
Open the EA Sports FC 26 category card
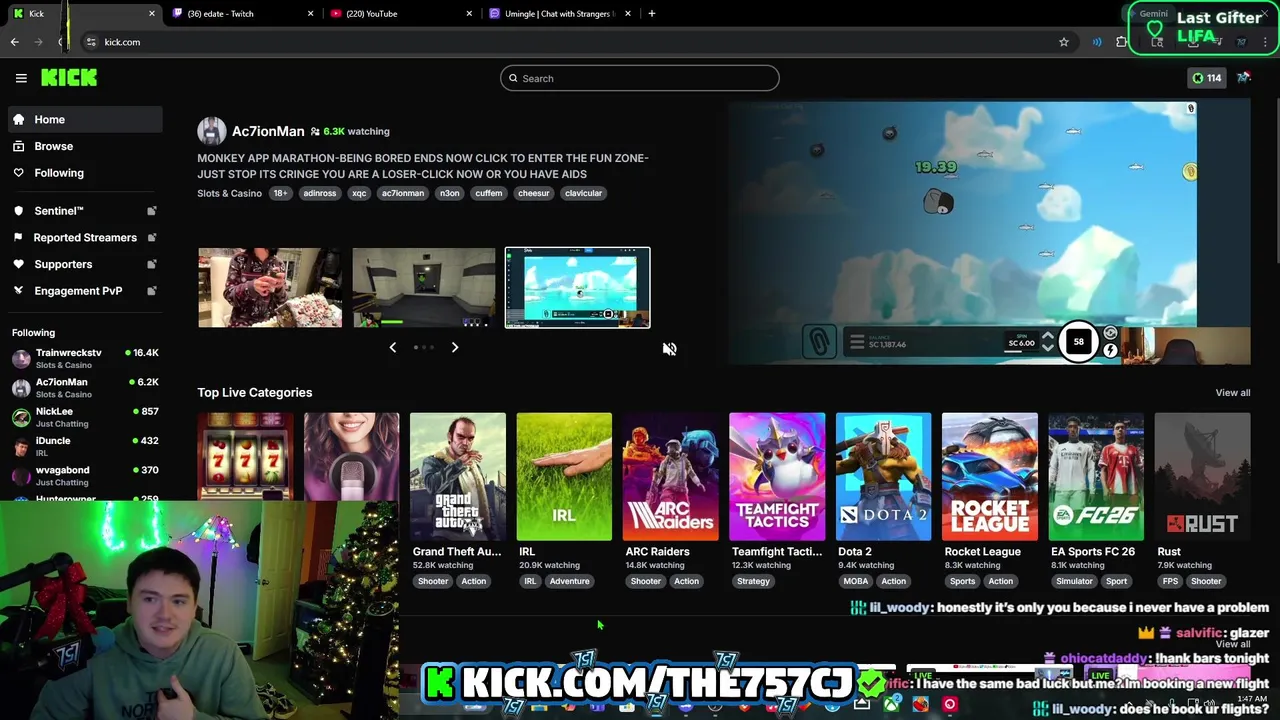click(x=1096, y=477)
